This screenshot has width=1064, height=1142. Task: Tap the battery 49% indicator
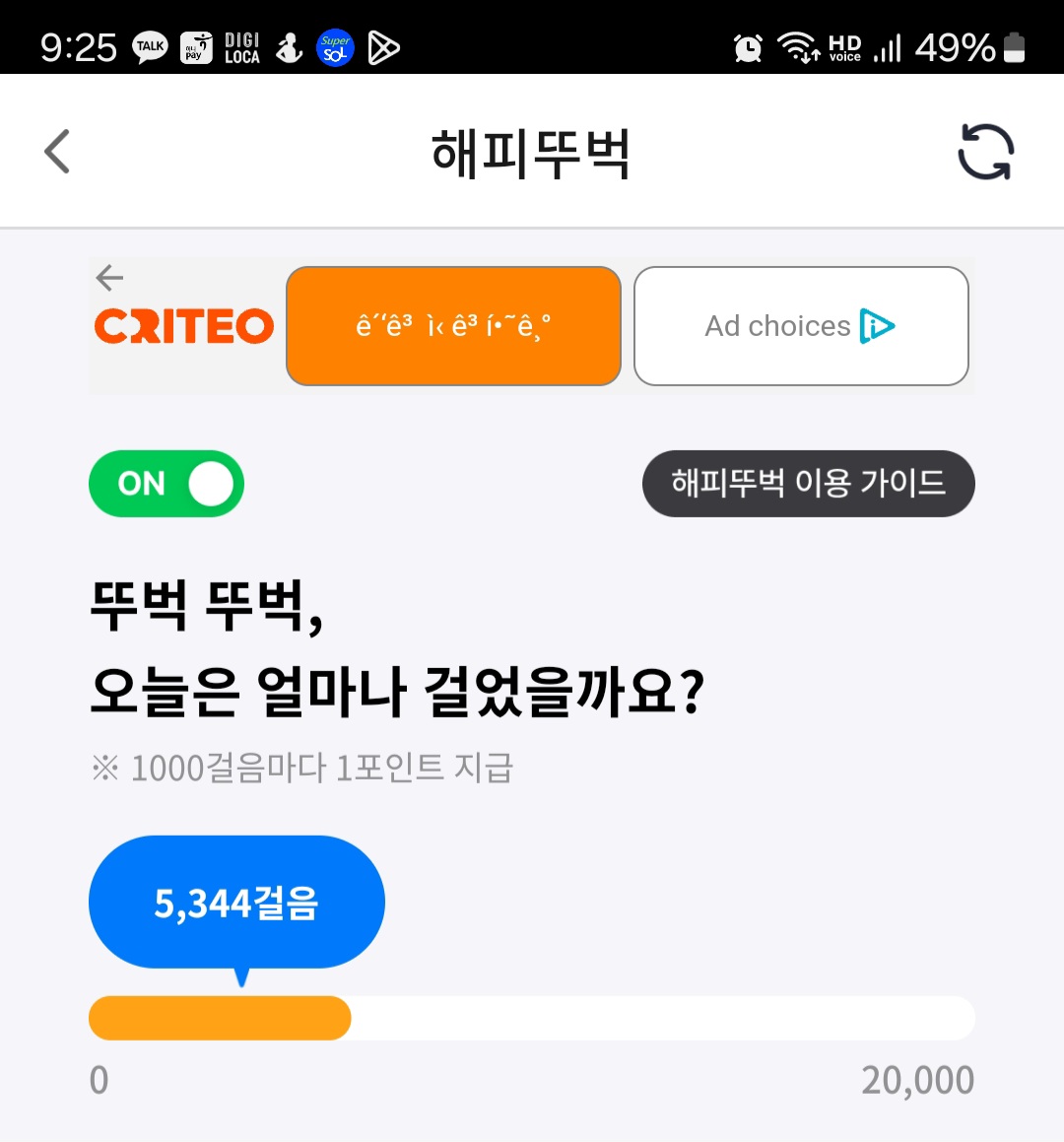970,47
